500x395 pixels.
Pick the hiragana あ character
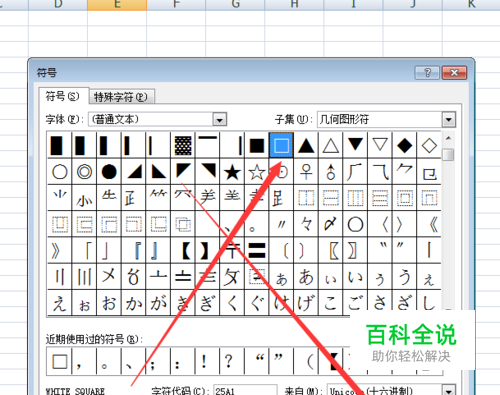click(306, 277)
